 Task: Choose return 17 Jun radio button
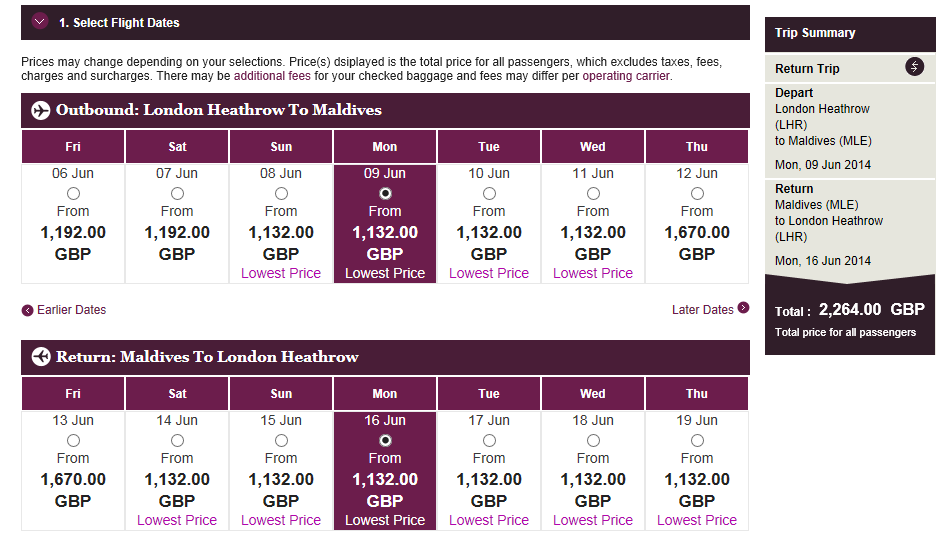tap(489, 441)
